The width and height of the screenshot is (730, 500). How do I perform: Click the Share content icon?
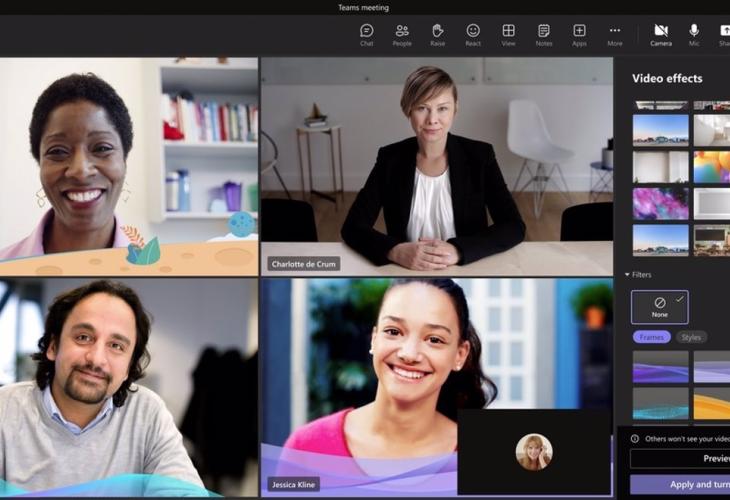click(x=723, y=34)
